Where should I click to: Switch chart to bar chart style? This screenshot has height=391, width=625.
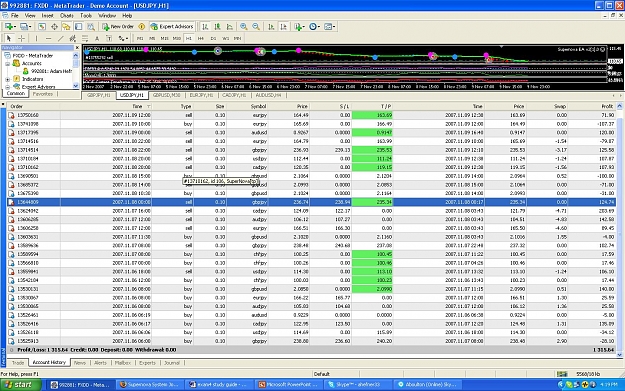[205, 27]
